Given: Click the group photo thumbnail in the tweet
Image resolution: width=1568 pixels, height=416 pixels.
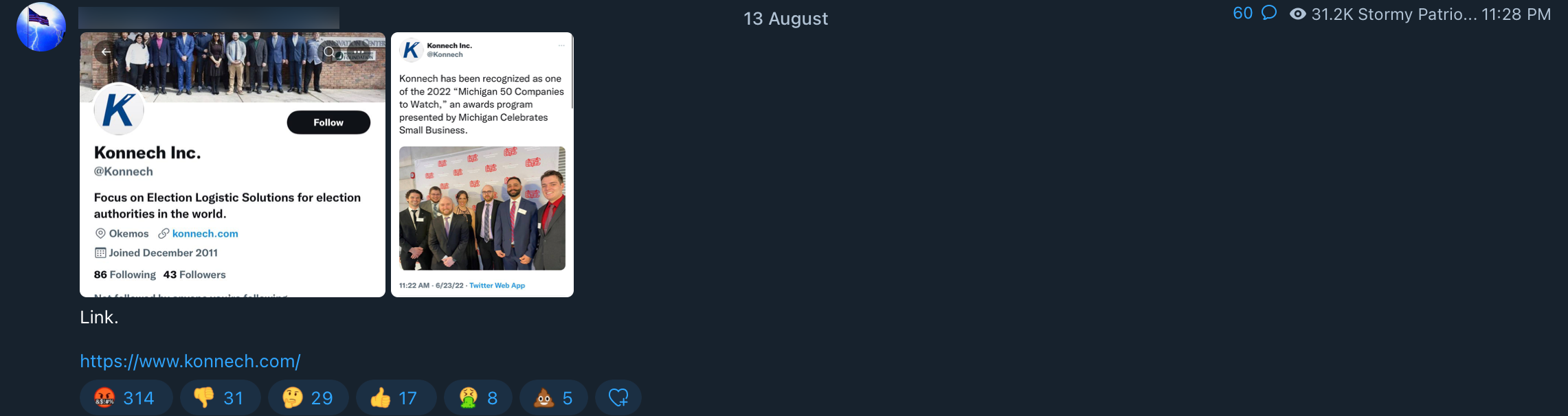Looking at the screenshot, I should [x=482, y=208].
